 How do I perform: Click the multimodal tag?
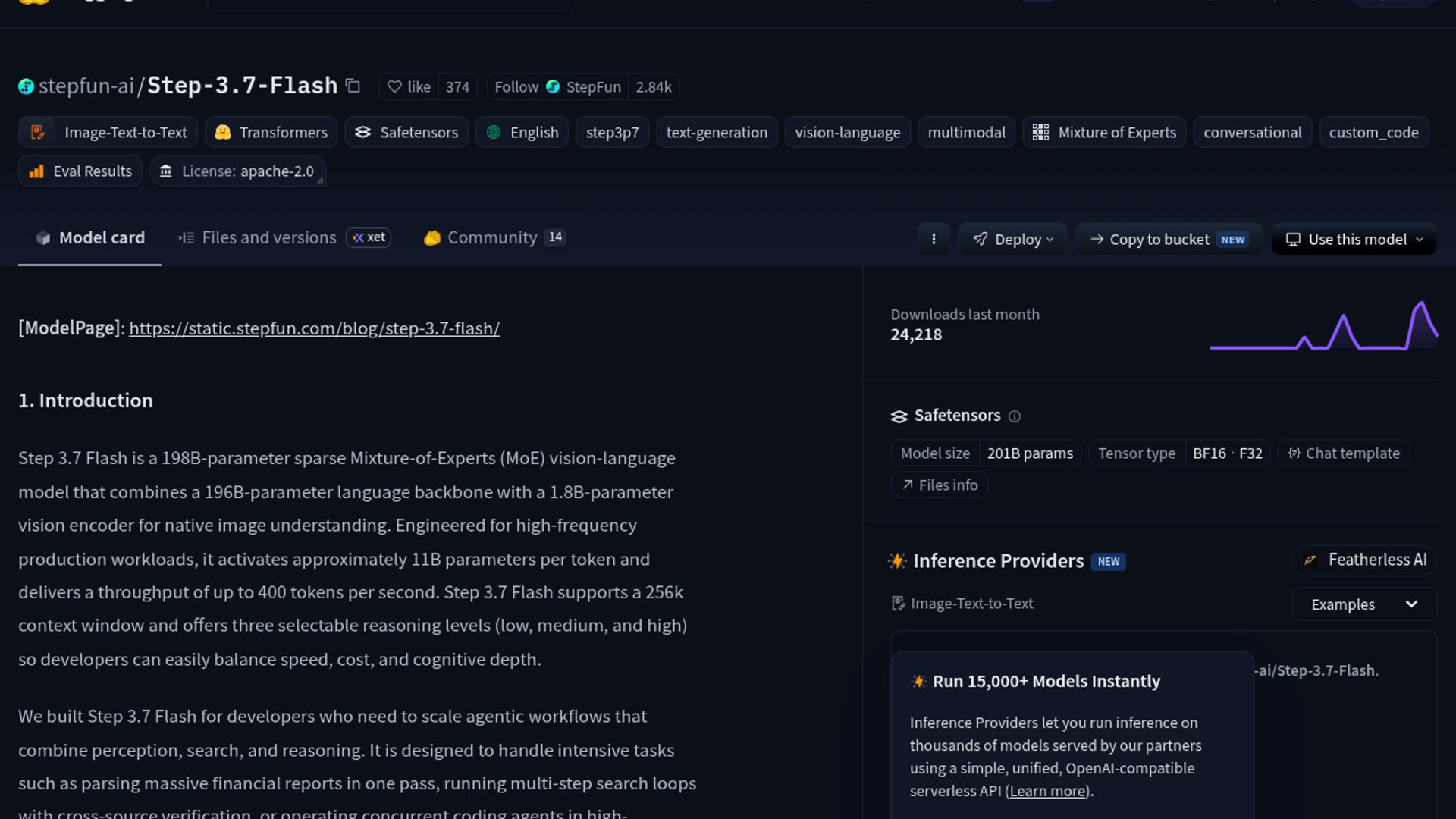[x=966, y=132]
